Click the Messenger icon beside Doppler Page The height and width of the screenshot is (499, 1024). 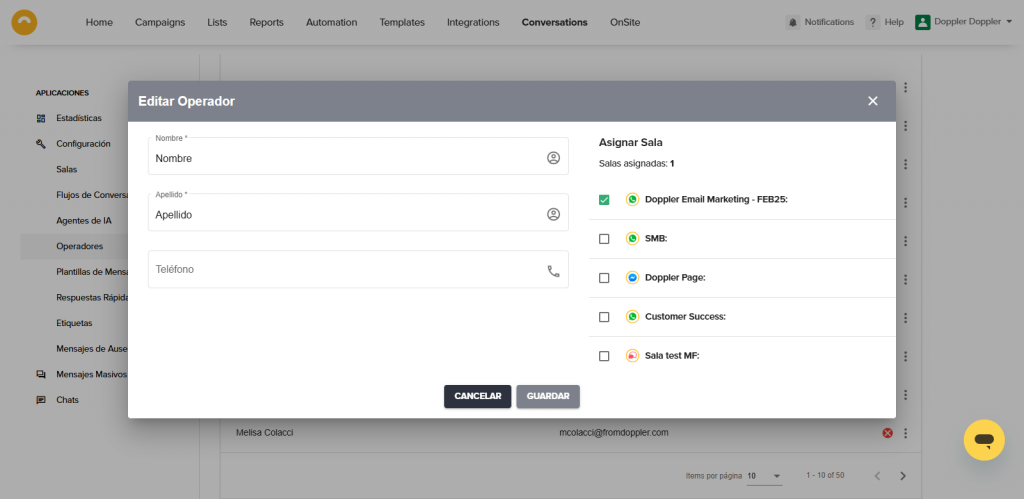point(632,278)
